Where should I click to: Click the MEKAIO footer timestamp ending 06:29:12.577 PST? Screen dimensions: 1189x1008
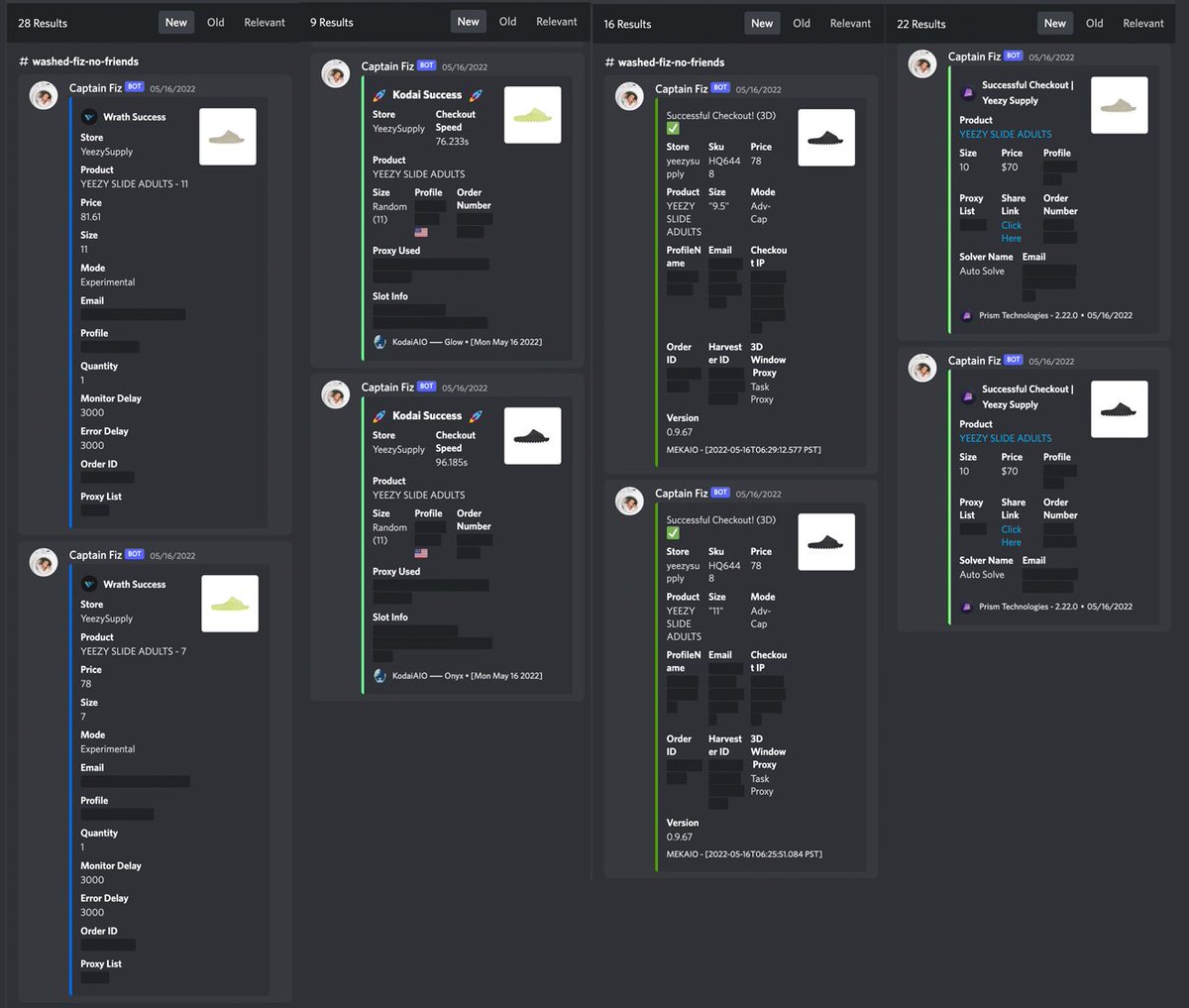point(744,450)
